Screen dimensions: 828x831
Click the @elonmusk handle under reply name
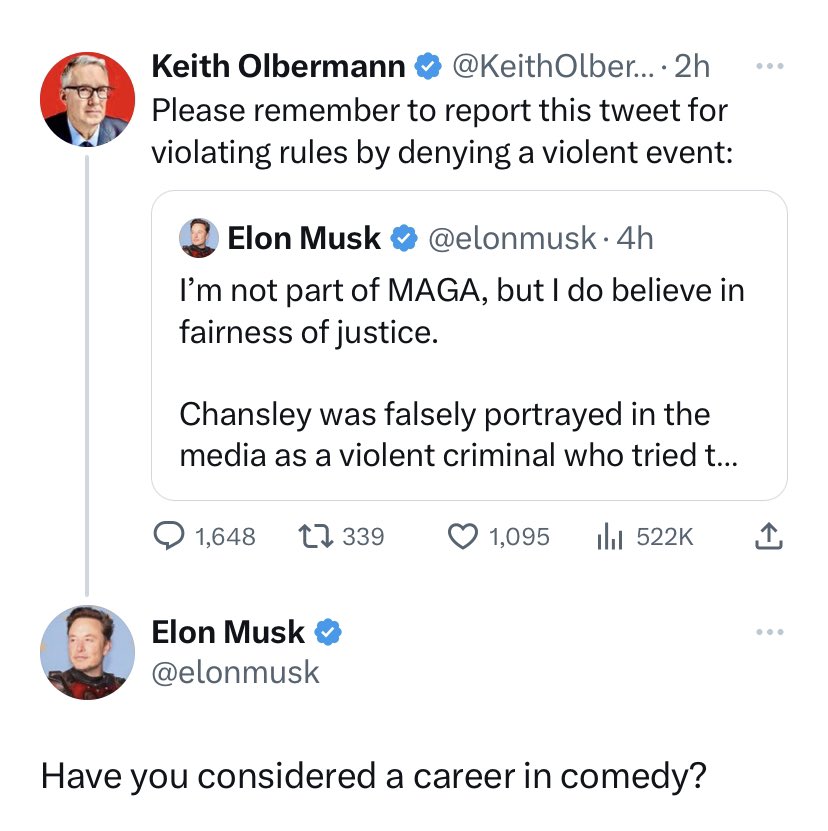235,673
